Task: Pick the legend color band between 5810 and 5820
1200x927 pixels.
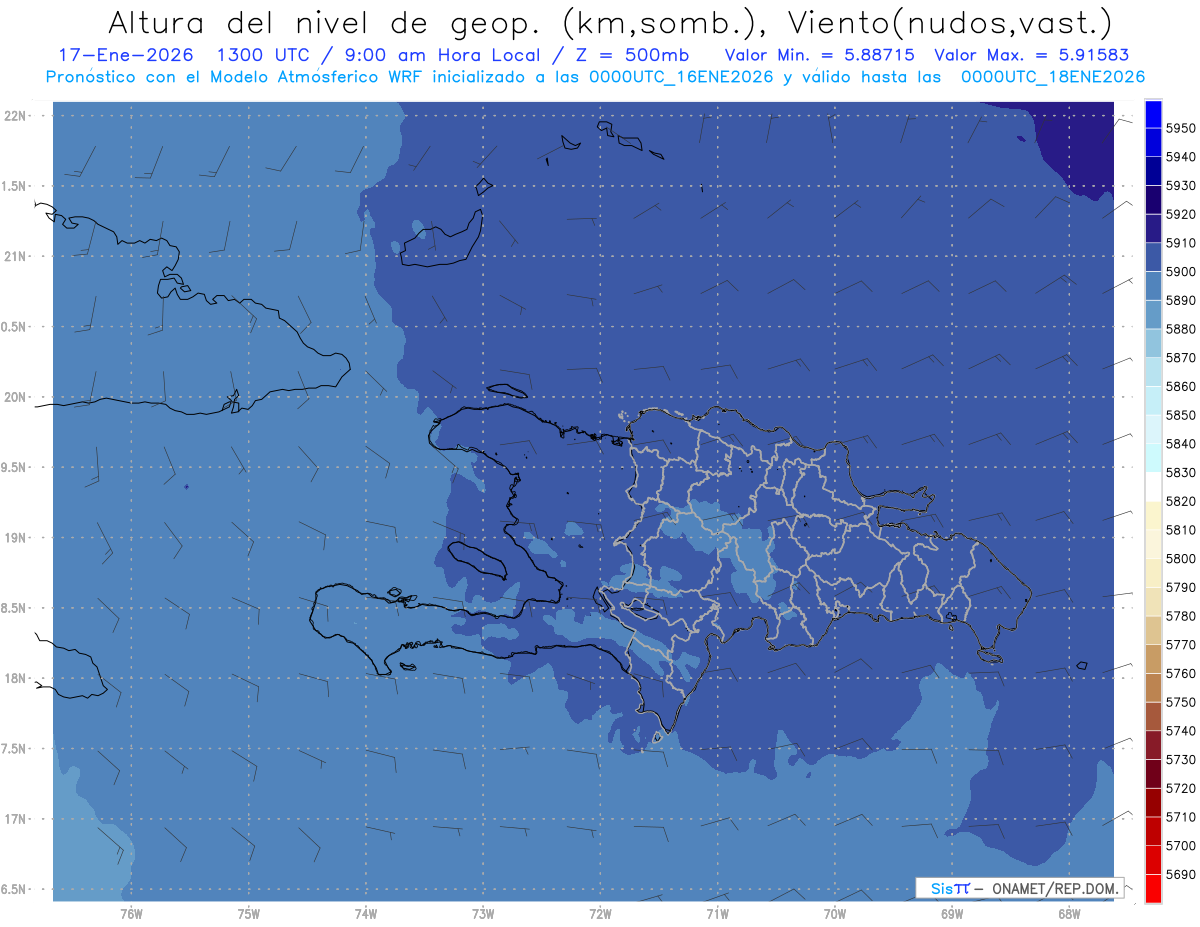Action: pyautogui.click(x=1153, y=515)
